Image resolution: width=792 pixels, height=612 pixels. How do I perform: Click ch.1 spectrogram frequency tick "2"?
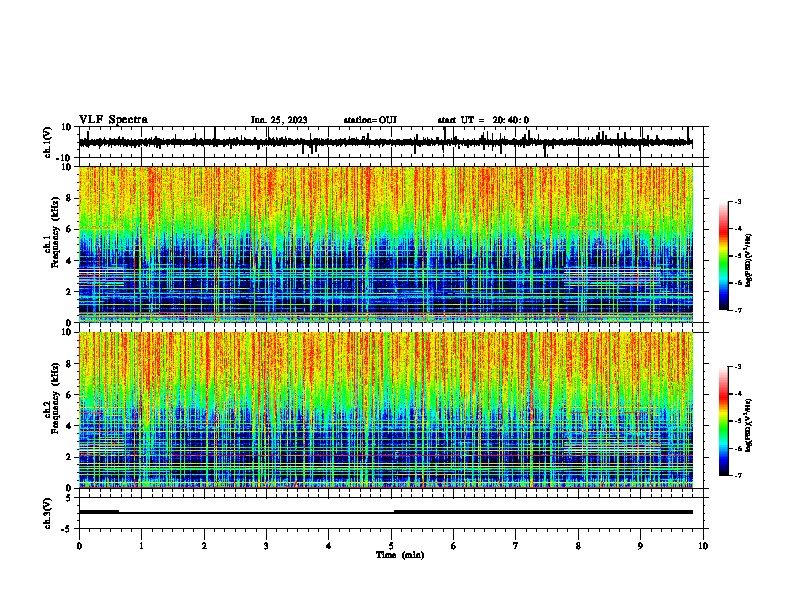(69, 291)
